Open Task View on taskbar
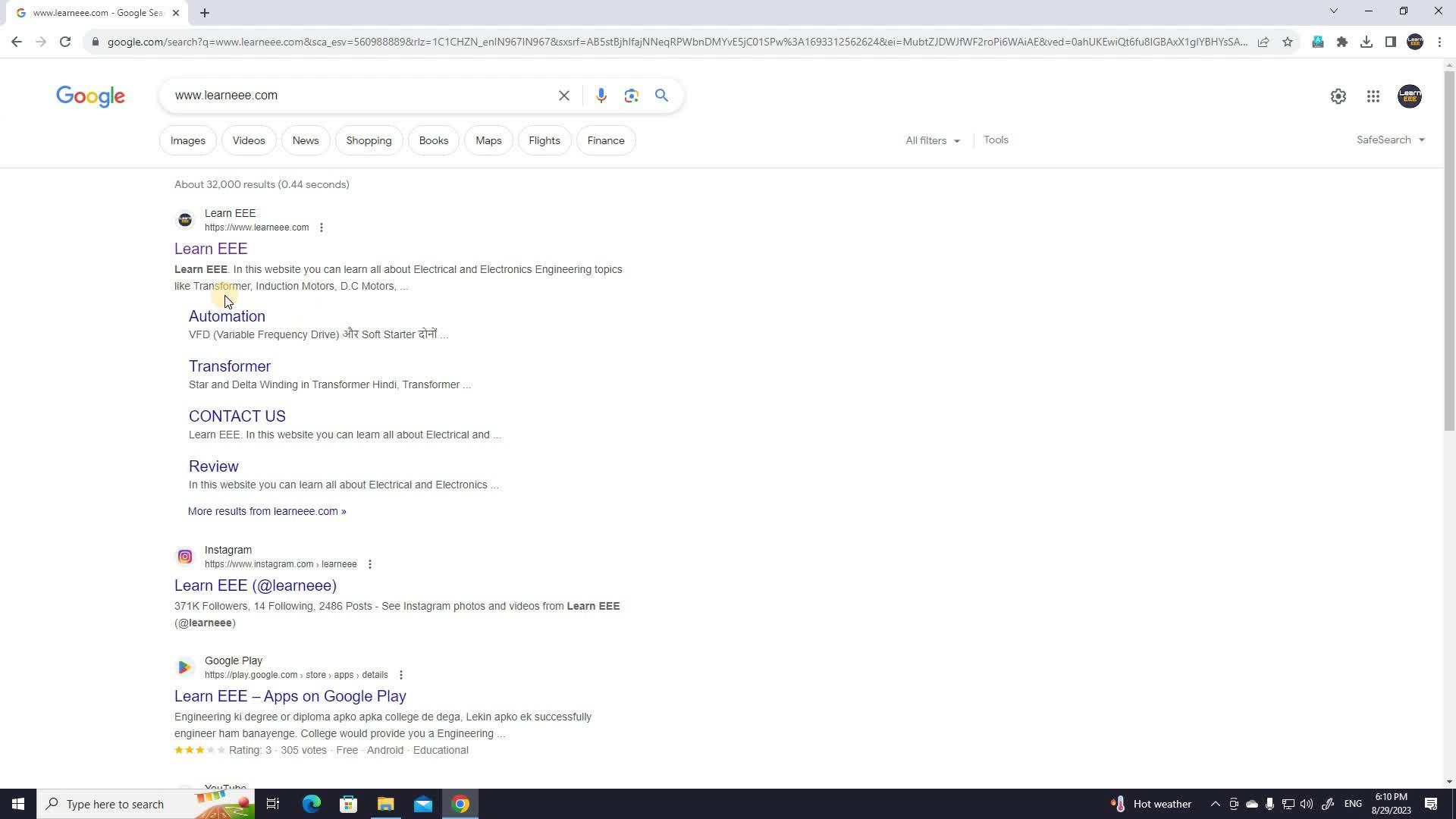Screen dimensions: 1456x819 [x=273, y=804]
